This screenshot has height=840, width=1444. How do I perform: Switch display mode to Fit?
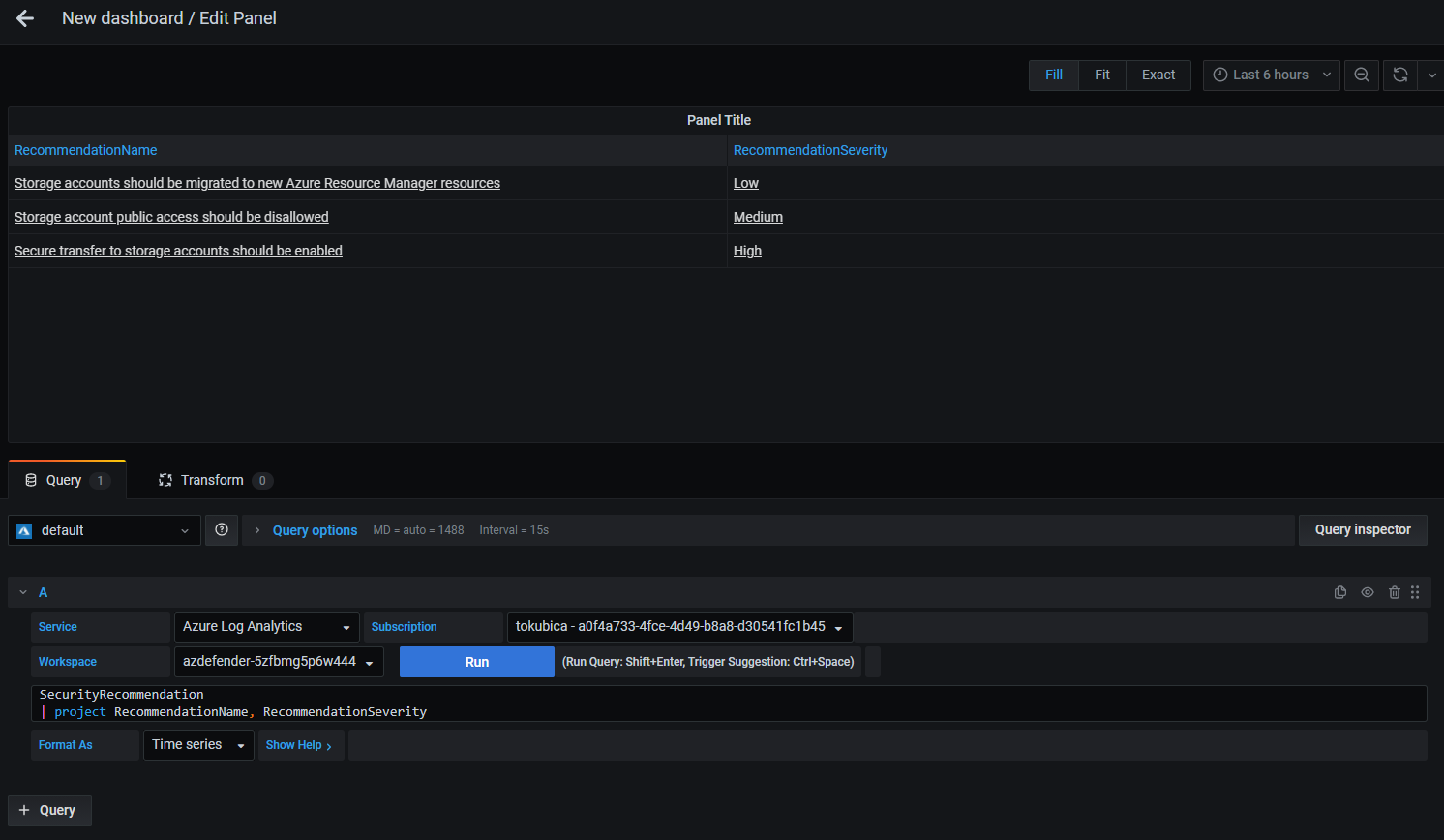click(x=1101, y=75)
